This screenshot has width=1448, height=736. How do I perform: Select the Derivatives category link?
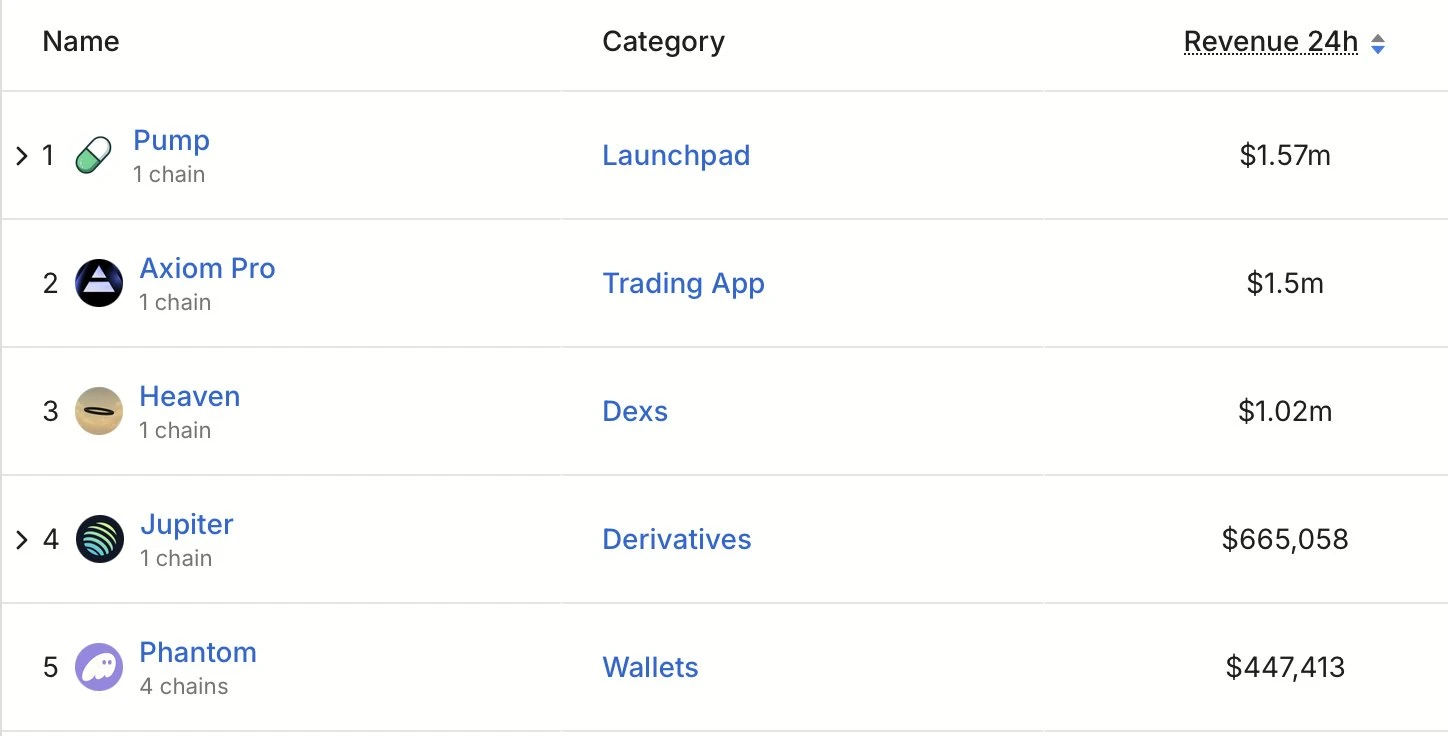(676, 540)
